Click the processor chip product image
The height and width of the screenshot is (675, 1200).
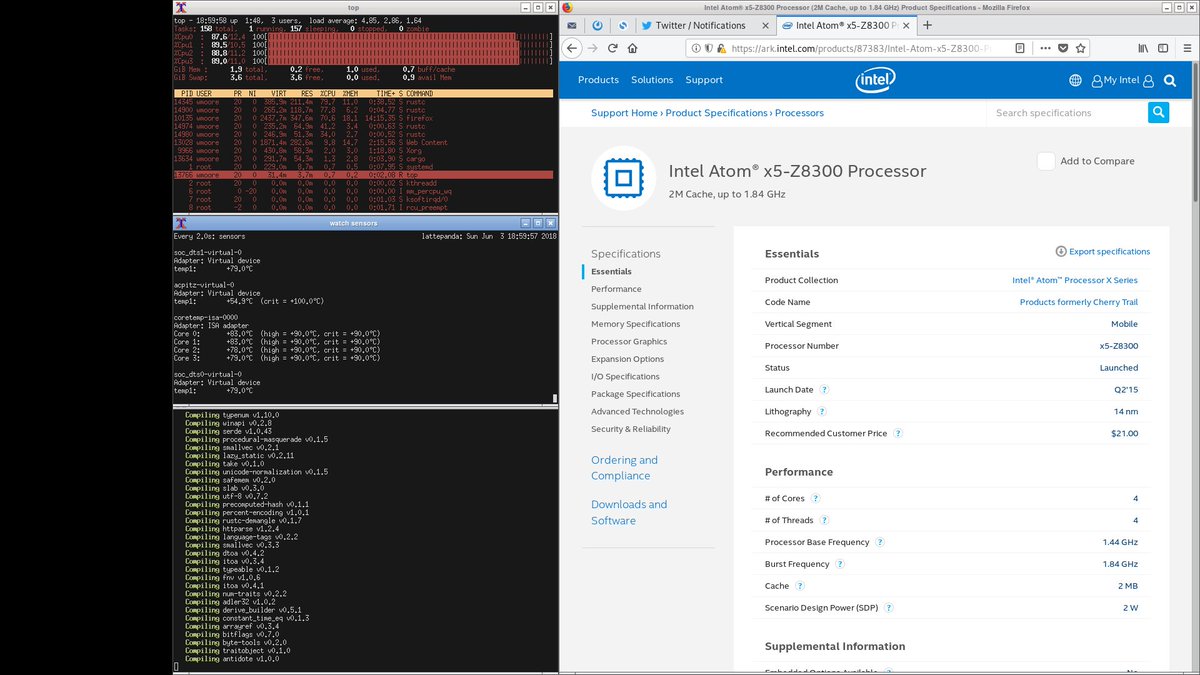[x=624, y=180]
